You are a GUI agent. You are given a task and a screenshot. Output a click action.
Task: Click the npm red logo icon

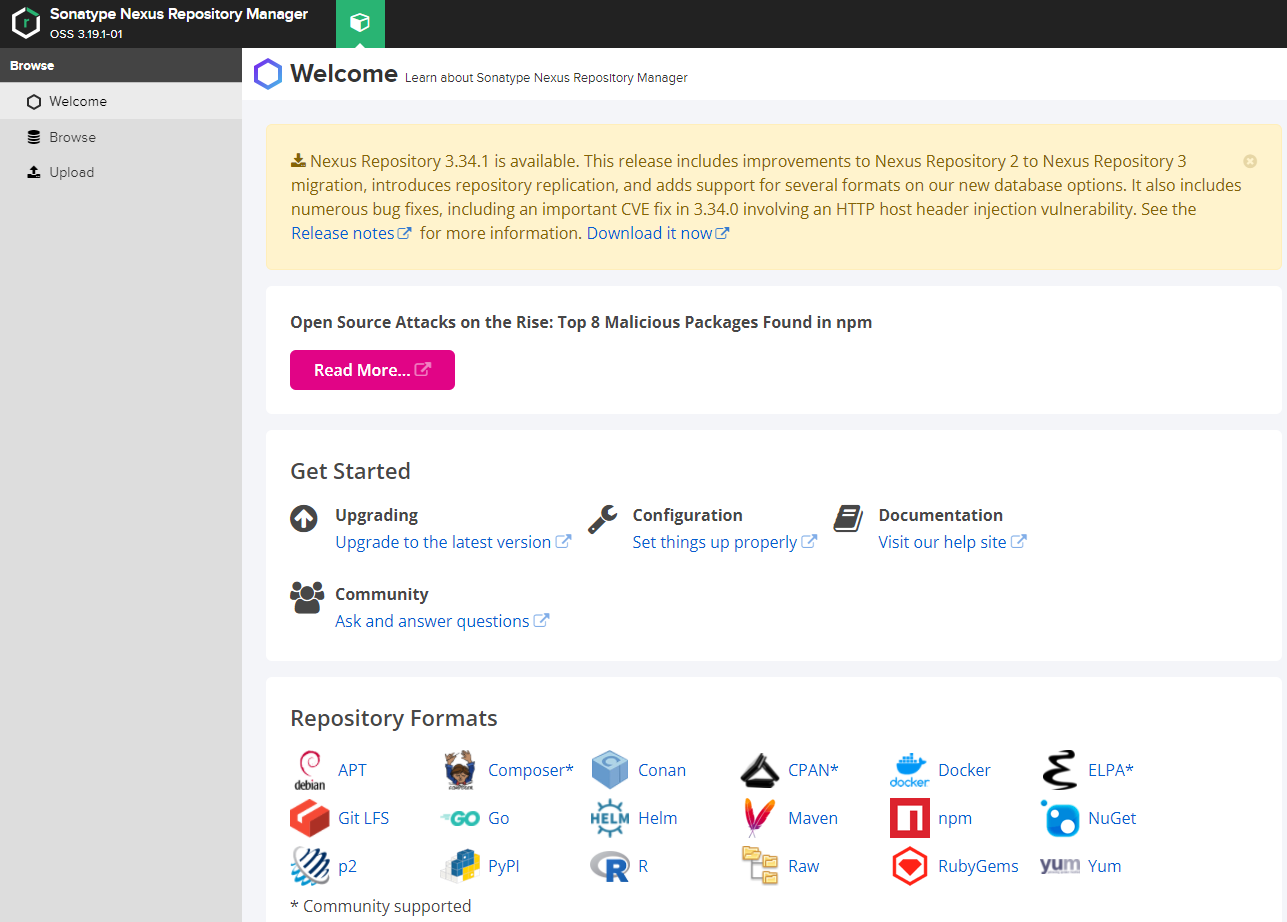tap(909, 818)
